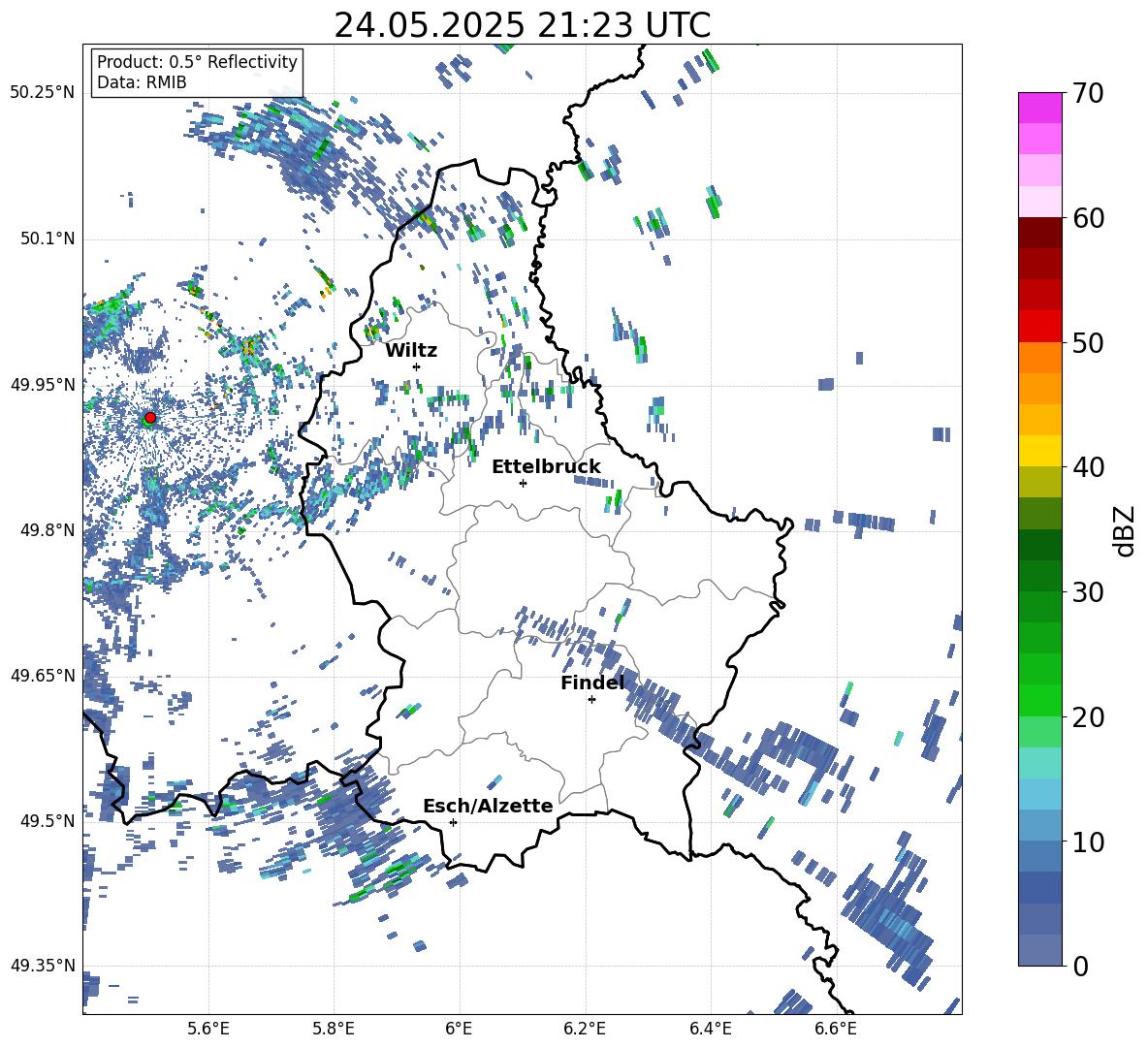Click the Esch/Alzette city label
Viewport: 1148px width, 1048px height.
[489, 807]
